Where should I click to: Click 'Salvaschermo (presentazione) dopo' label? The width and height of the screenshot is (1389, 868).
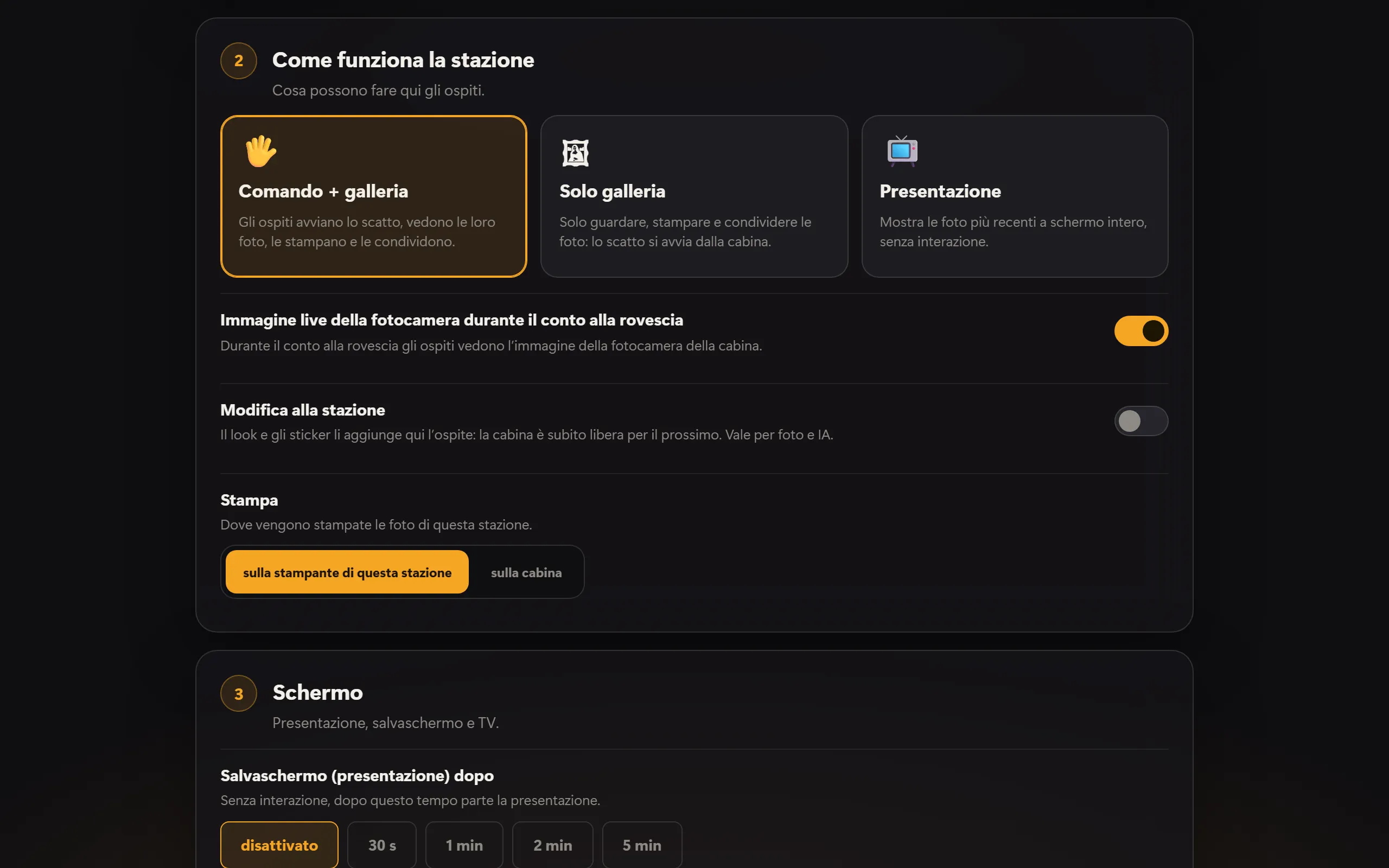point(357,776)
